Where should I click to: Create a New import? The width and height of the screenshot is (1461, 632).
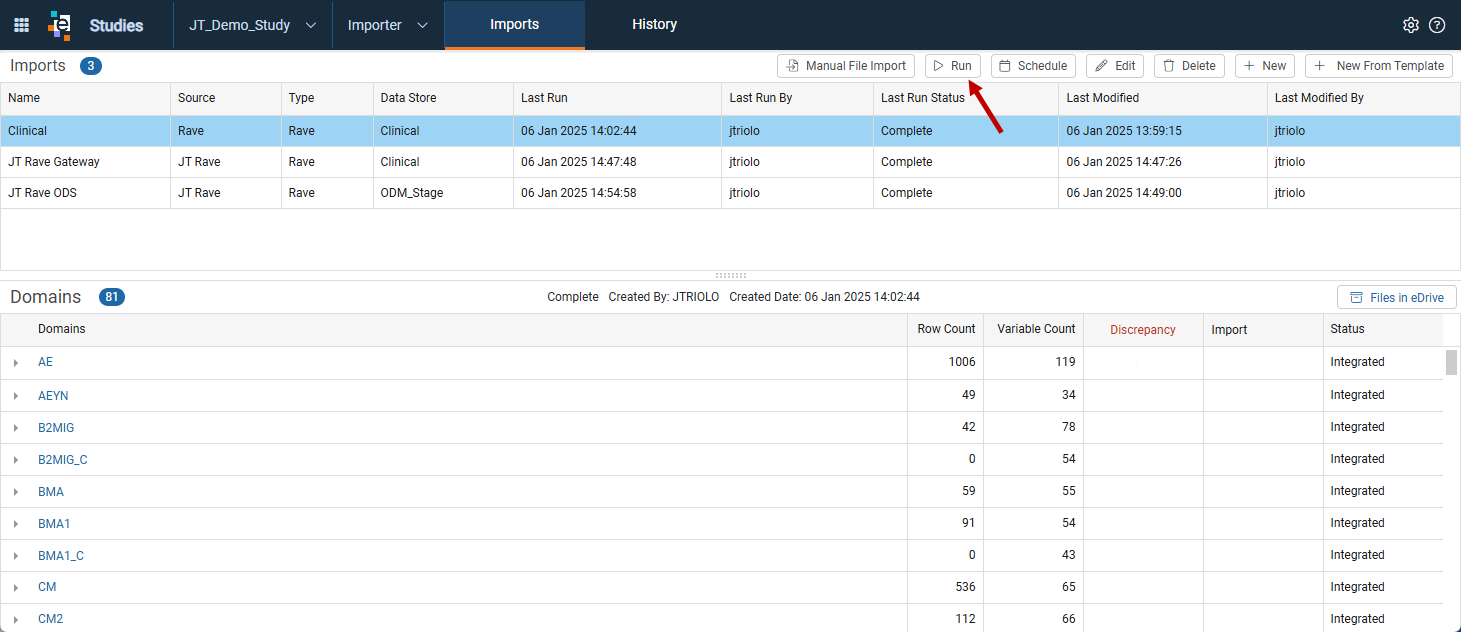(x=1265, y=66)
